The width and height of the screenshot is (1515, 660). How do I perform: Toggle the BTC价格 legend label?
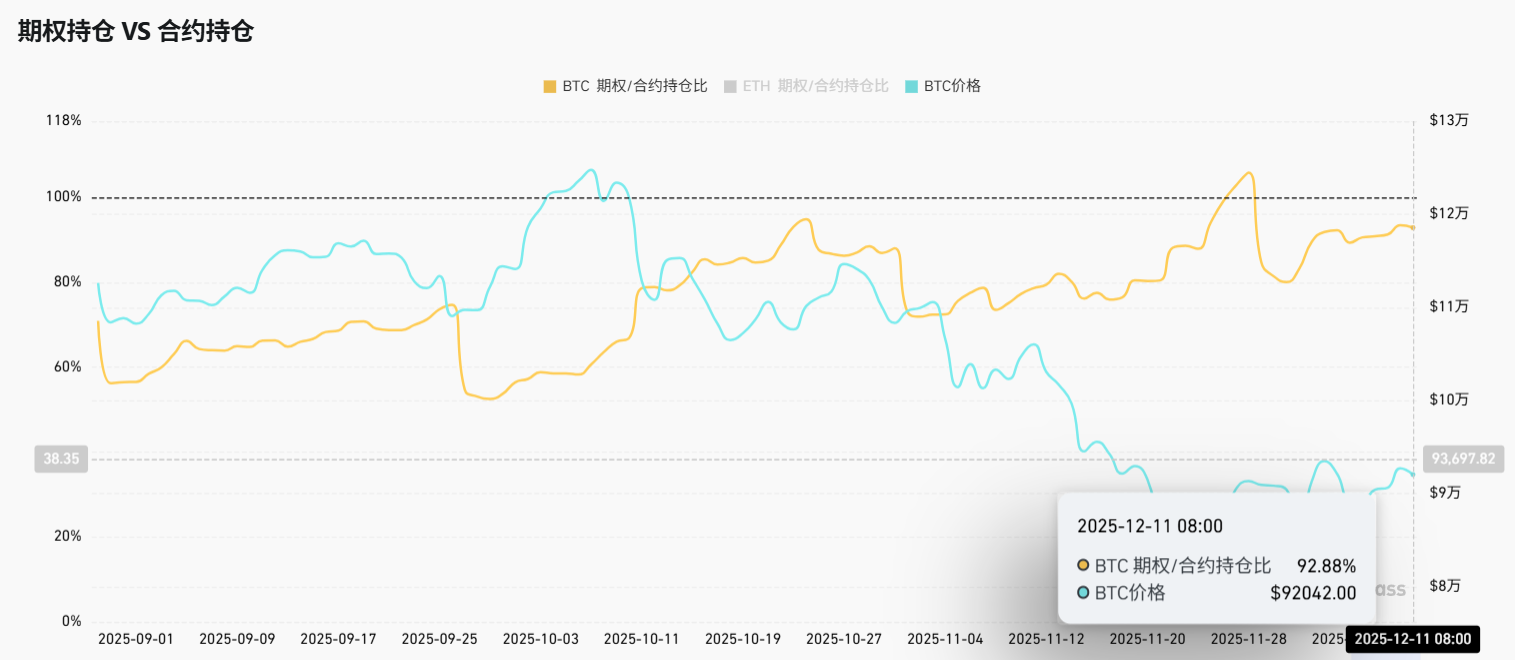click(x=952, y=86)
